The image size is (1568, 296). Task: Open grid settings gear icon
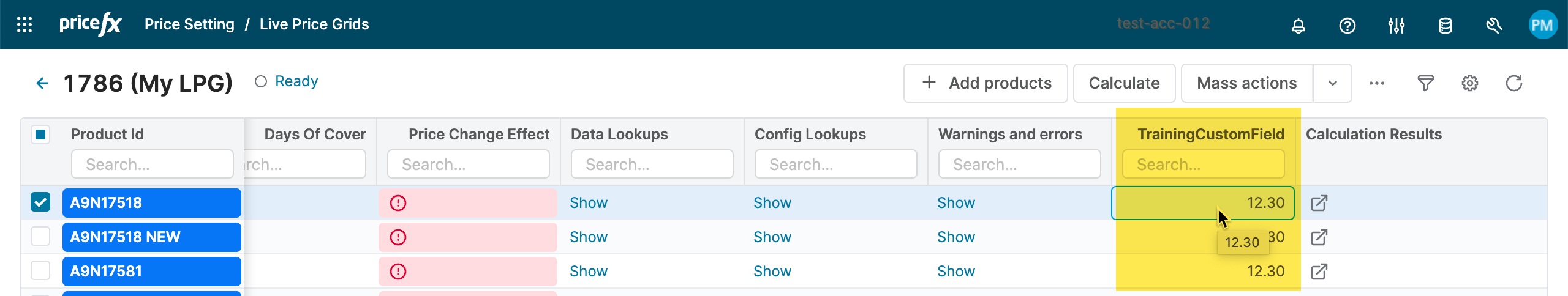(x=1469, y=83)
